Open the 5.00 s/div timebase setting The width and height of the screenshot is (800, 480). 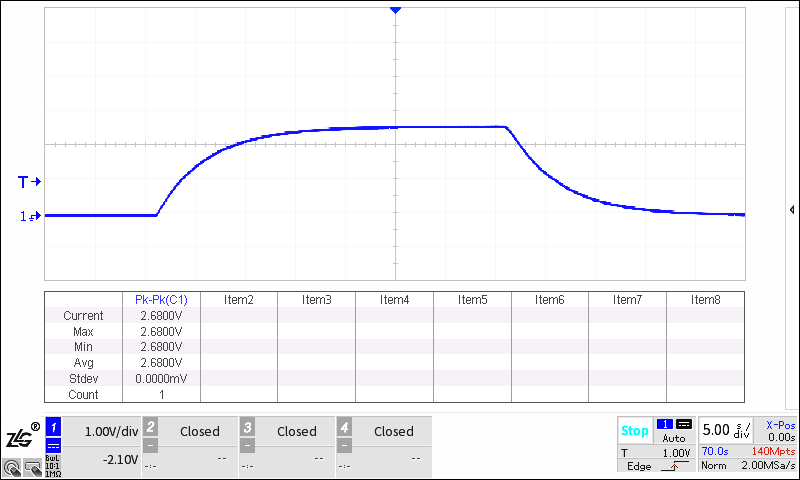(x=724, y=431)
